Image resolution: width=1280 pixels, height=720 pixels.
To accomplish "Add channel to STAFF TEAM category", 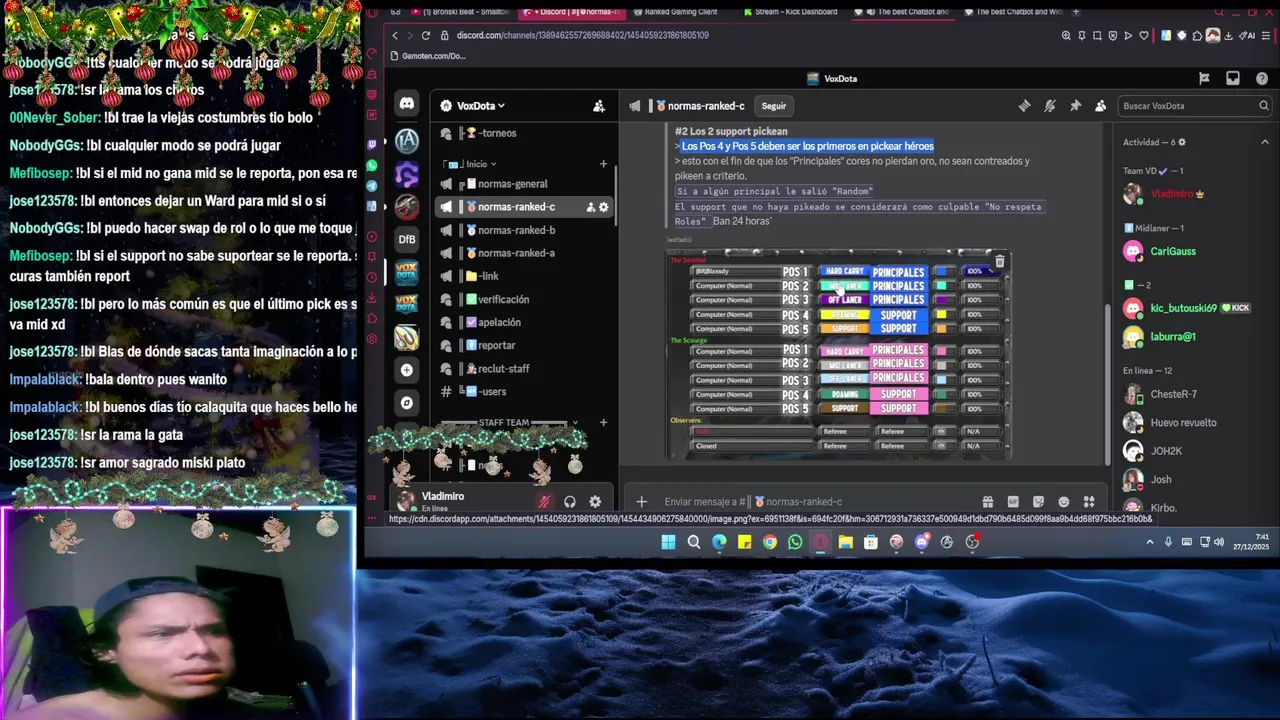I will pos(603,423).
